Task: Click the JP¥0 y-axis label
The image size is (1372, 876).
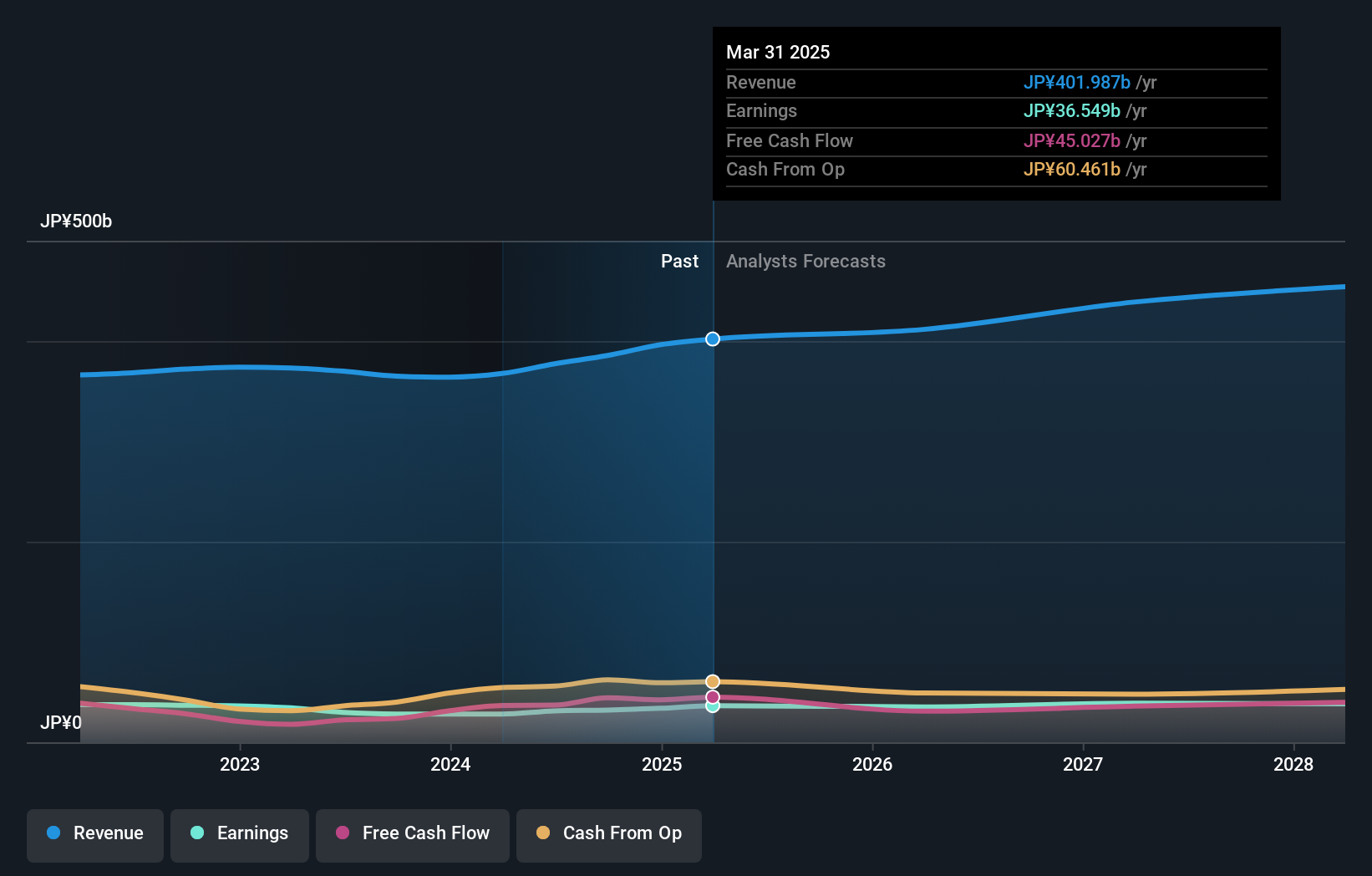Action: [61, 722]
